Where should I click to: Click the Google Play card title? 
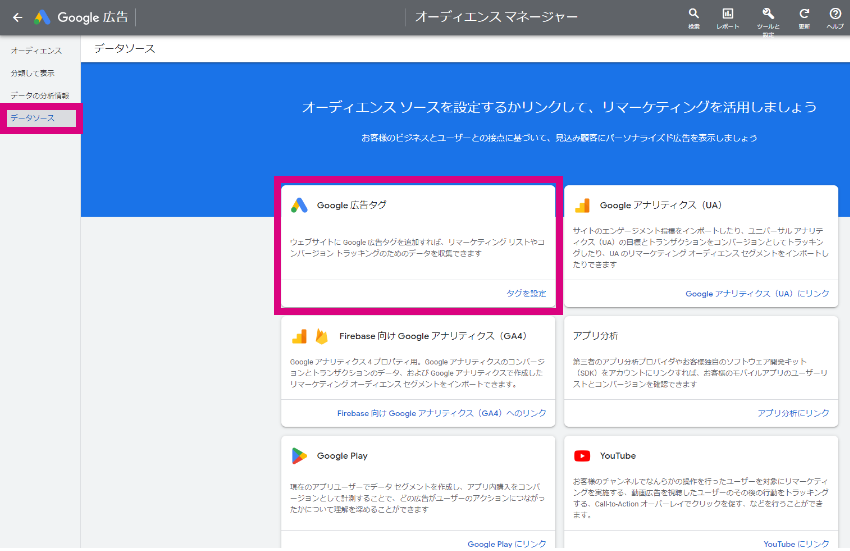tap(342, 456)
